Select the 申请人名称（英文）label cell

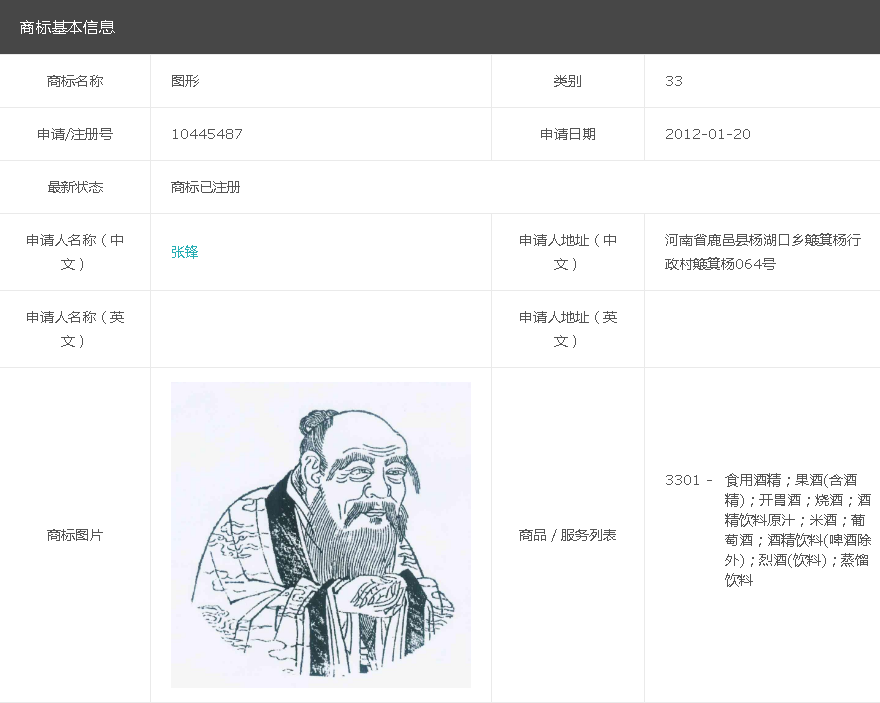[x=75, y=329]
